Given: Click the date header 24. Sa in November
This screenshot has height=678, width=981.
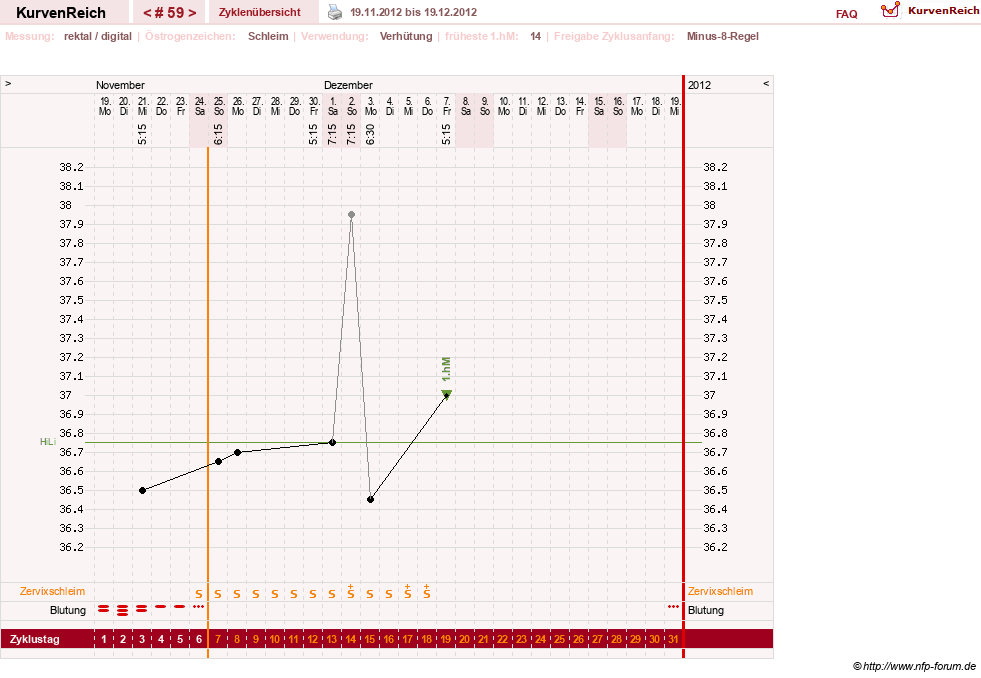Looking at the screenshot, I should [200, 106].
